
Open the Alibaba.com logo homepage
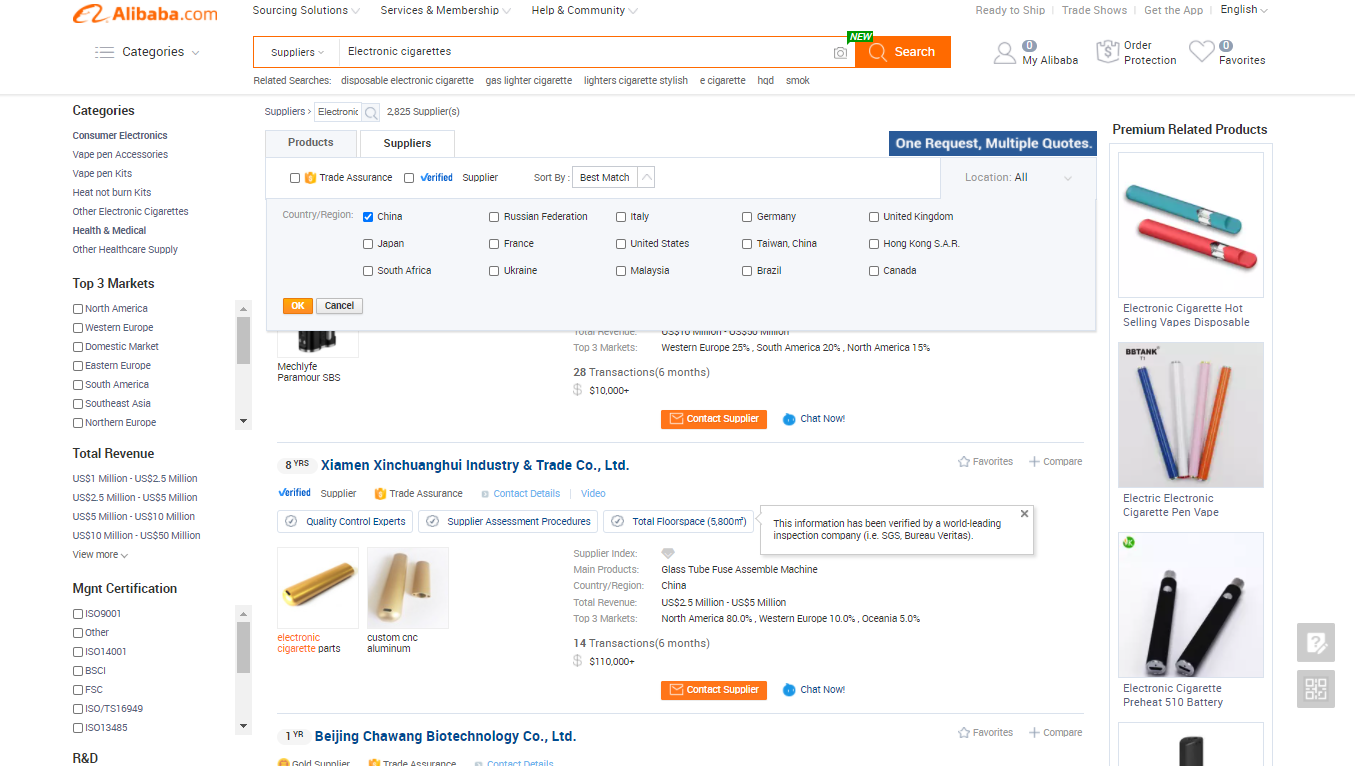click(x=145, y=13)
